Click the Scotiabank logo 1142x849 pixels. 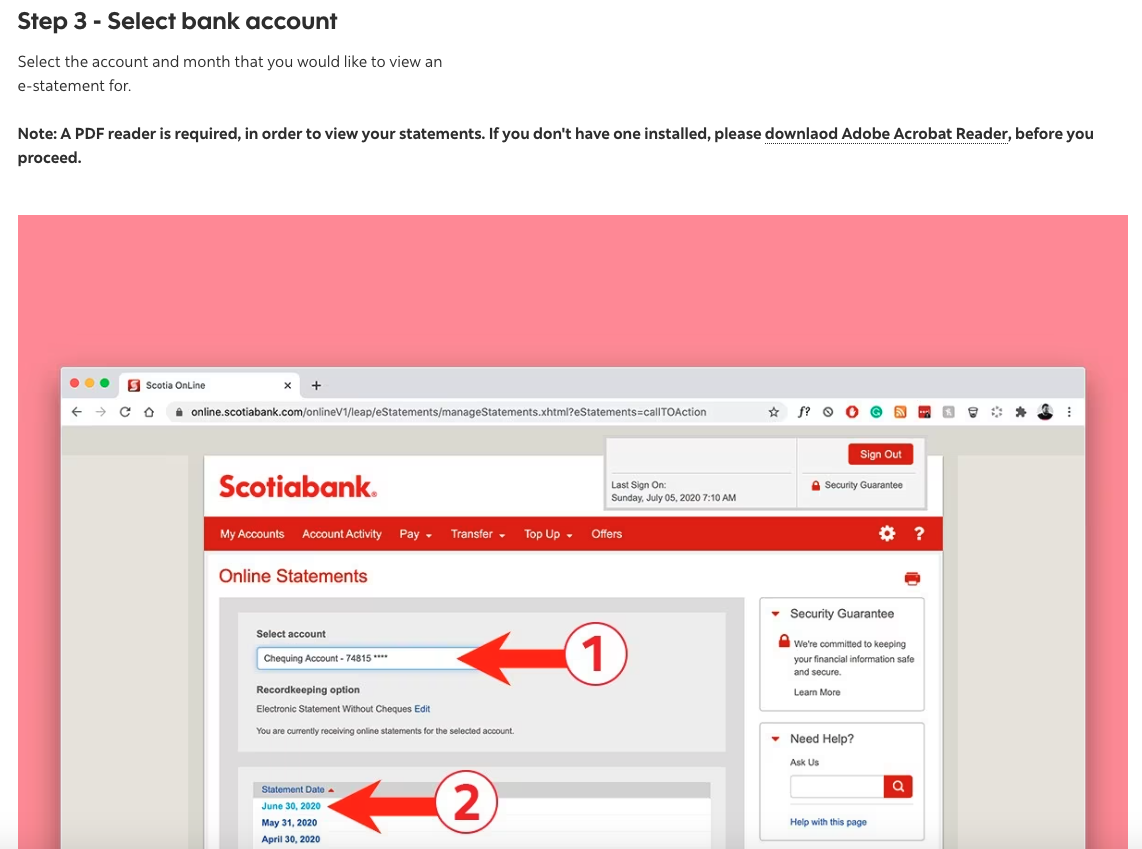(298, 486)
